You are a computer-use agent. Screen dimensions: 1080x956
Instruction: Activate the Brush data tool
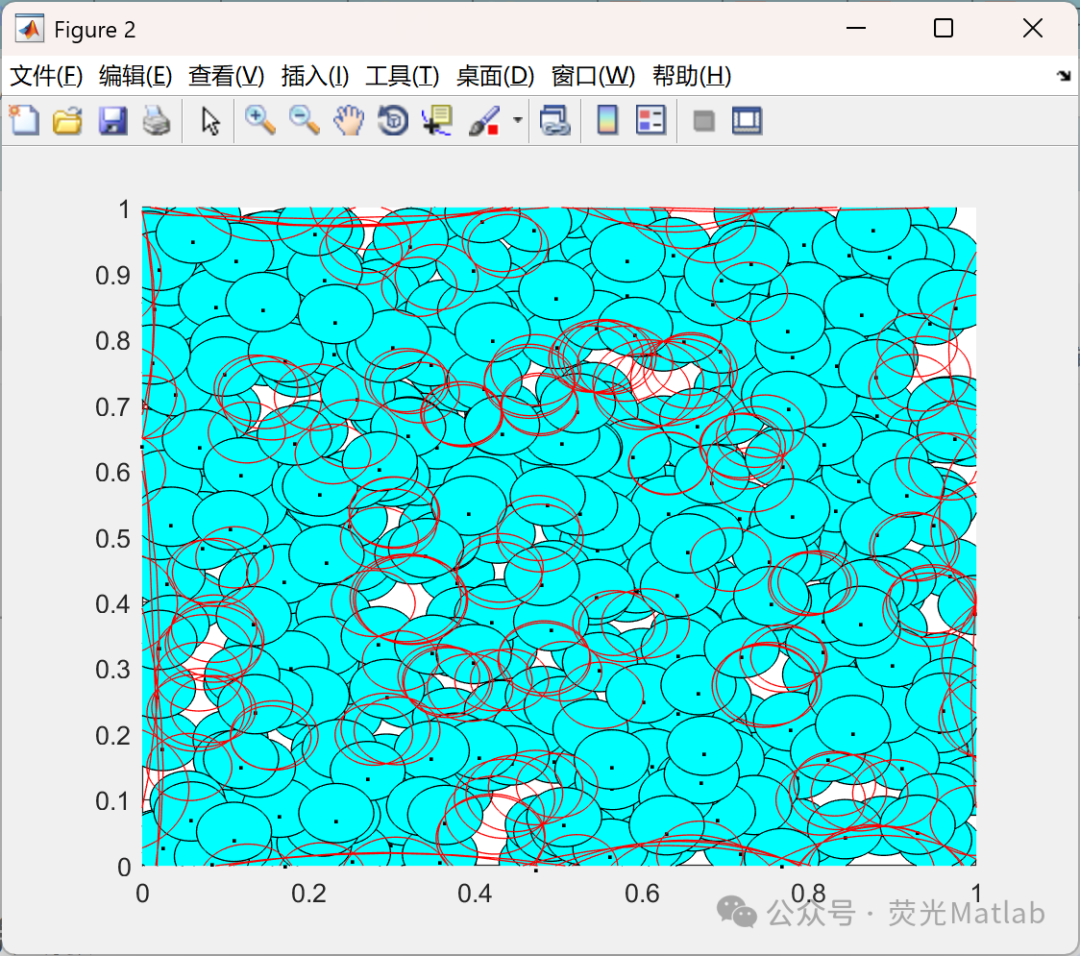484,121
